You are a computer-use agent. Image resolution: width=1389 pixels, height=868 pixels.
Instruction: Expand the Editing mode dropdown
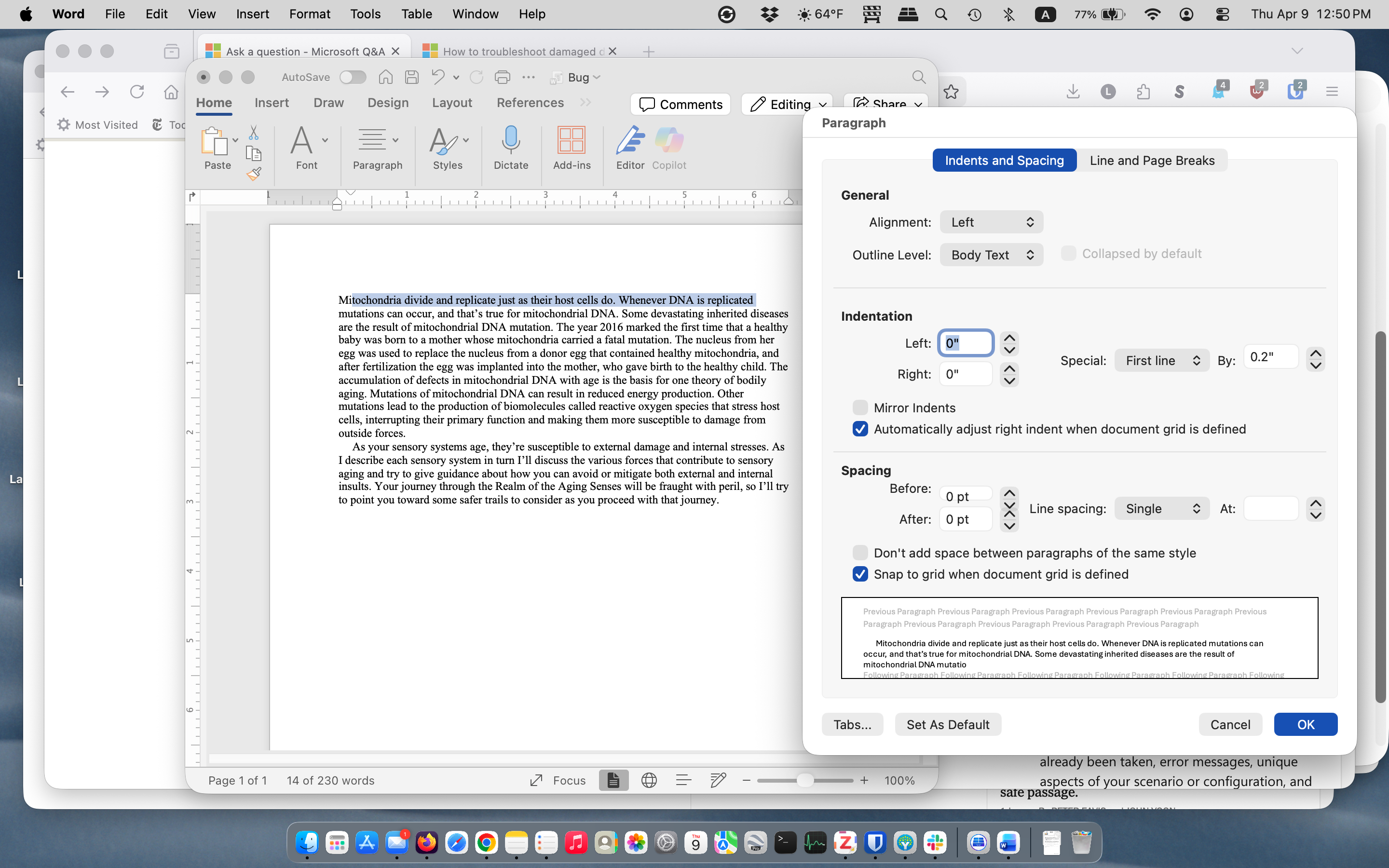[822, 105]
